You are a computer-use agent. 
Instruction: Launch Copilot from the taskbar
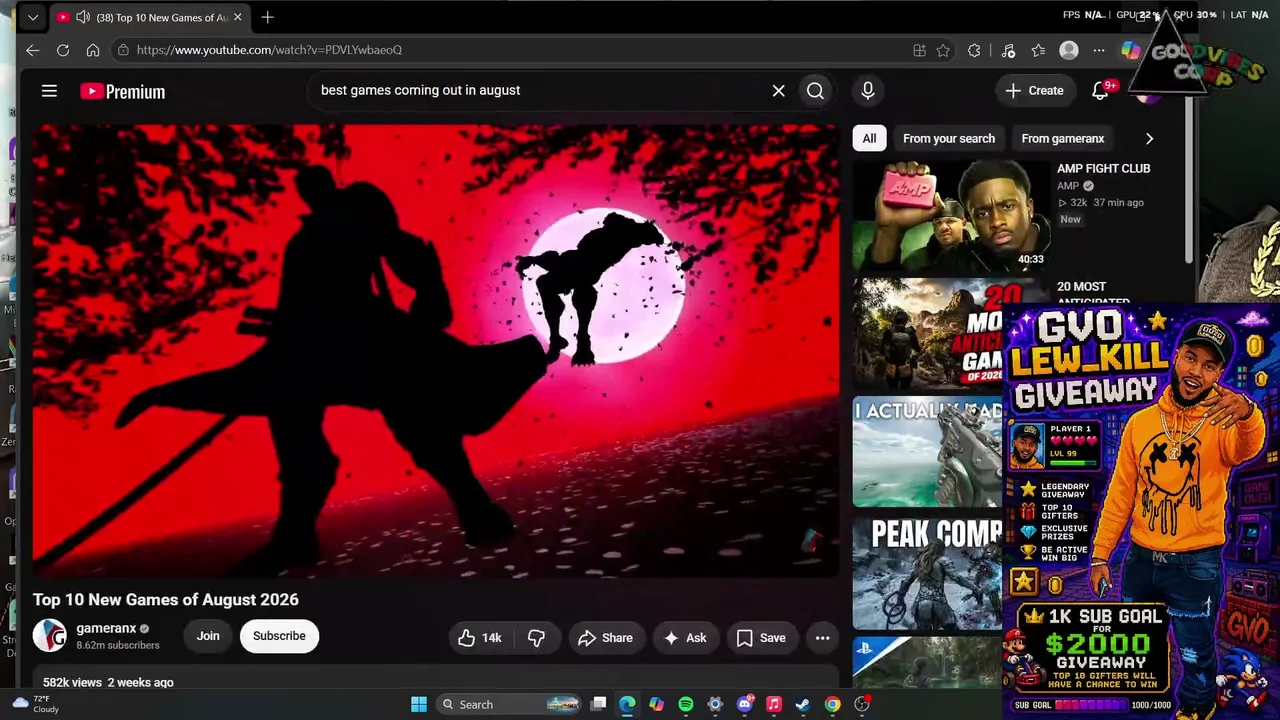(x=656, y=704)
